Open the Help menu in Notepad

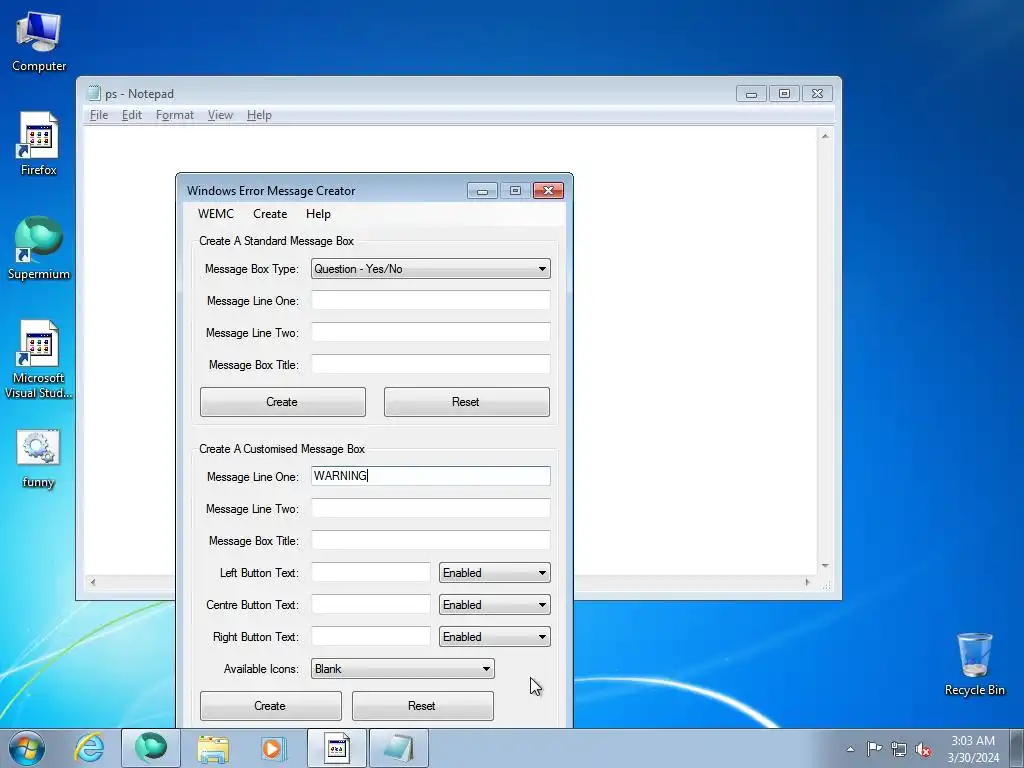(259, 115)
